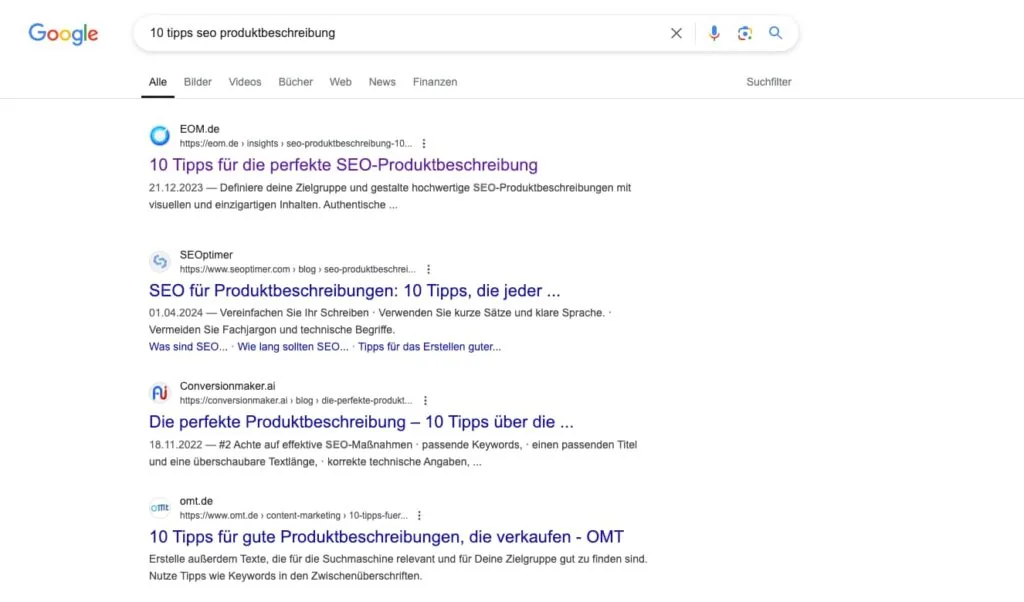Click the snippet dated 21.12.2023
The width and height of the screenshot is (1024, 602).
(390, 197)
